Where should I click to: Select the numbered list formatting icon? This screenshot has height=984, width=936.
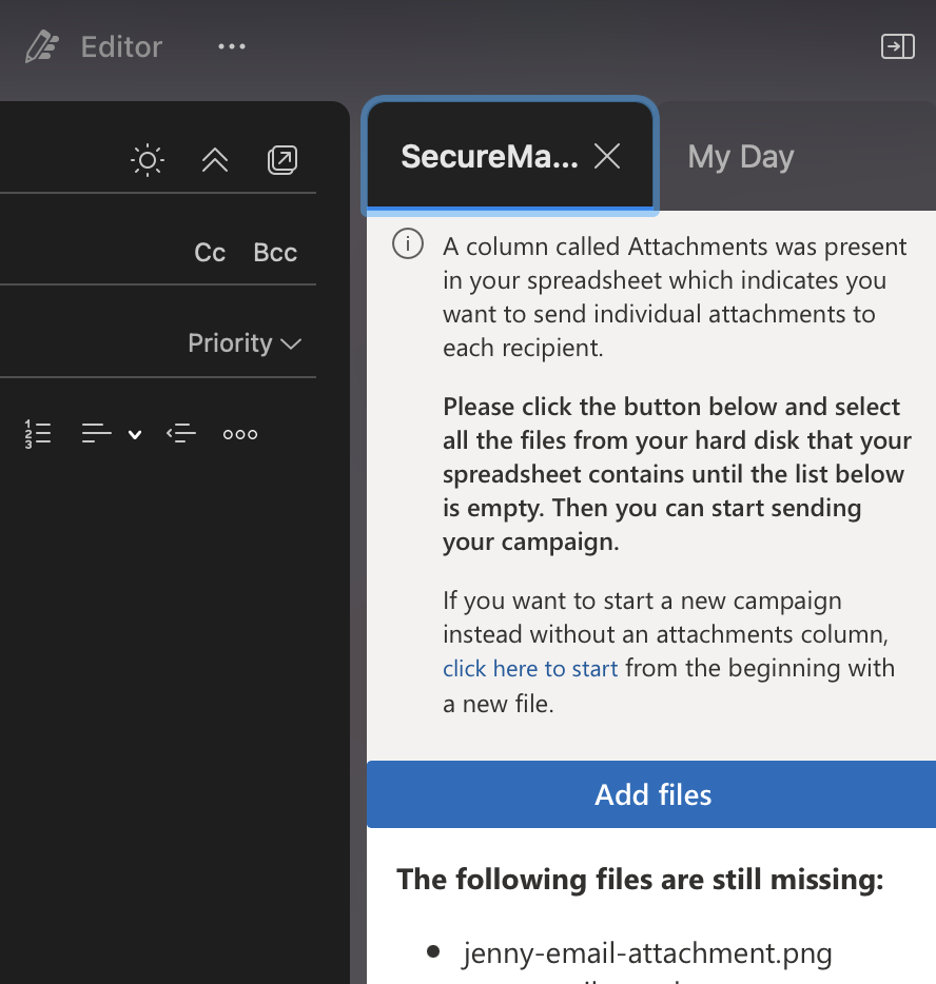[38, 433]
